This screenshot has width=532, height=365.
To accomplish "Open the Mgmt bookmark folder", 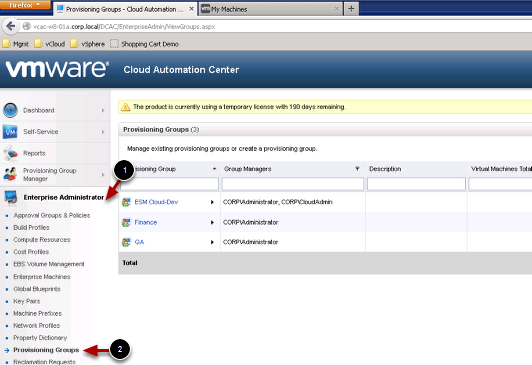I will [x=16, y=44].
